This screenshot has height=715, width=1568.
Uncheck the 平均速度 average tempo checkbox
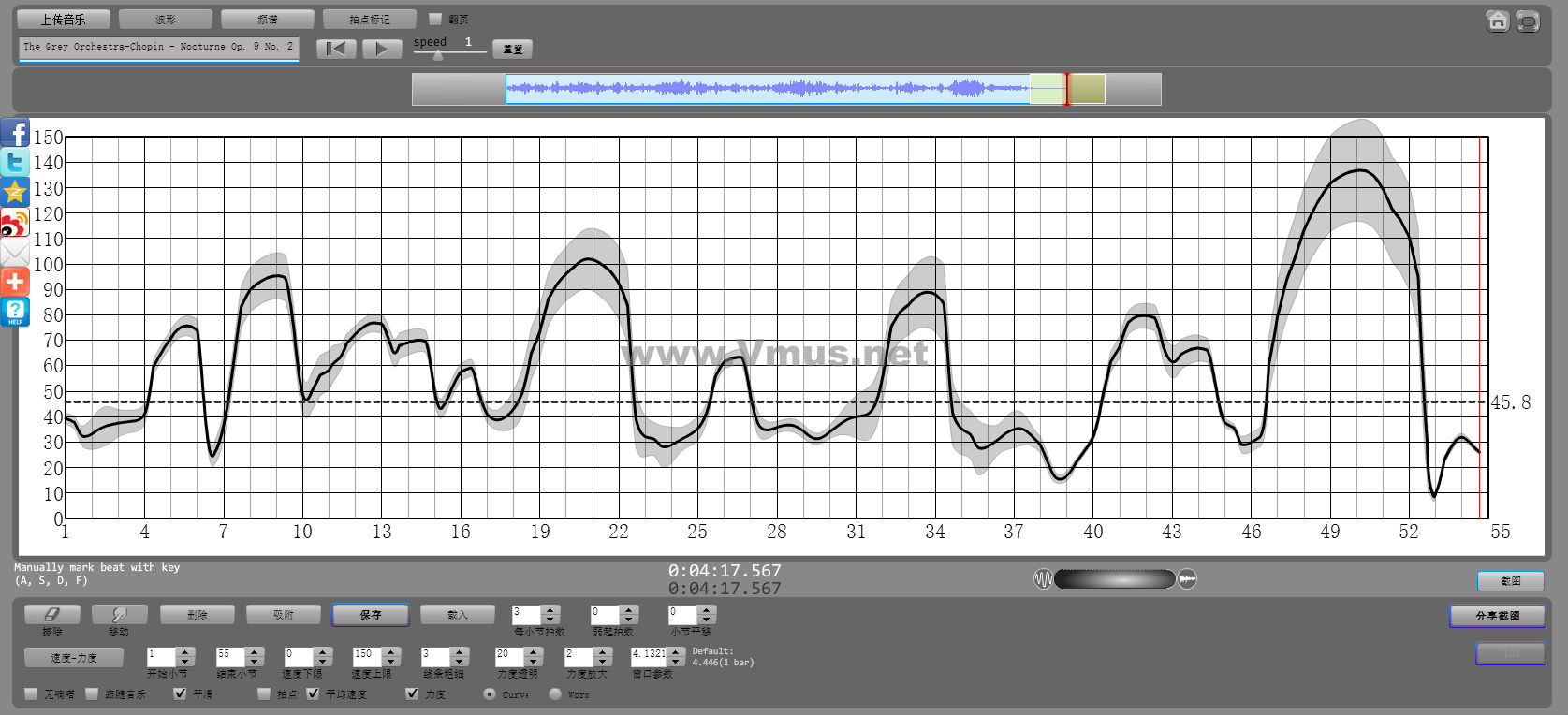coord(313,694)
